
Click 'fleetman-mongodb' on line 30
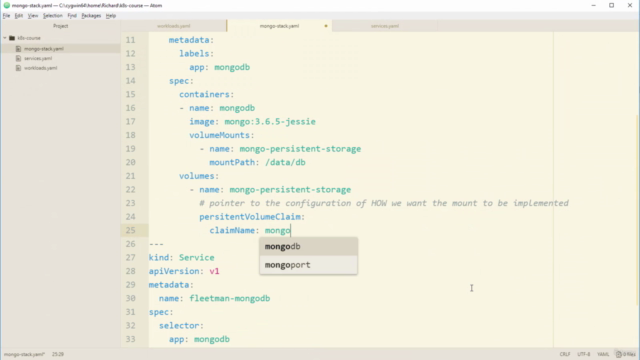click(x=229, y=298)
